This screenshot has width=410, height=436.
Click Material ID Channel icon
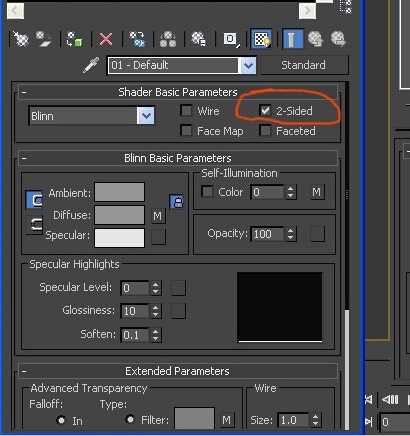pos(231,39)
